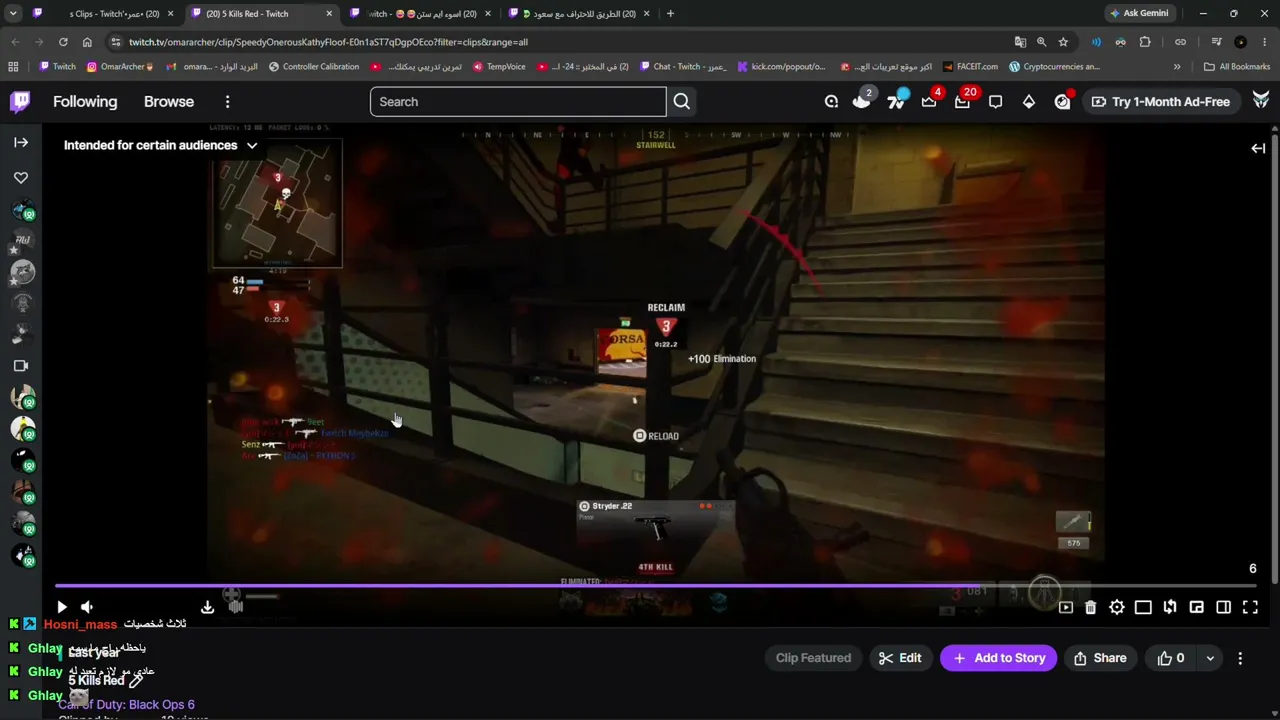Open the Whispers speech bubble icon
Screen dimensions: 1280x720
[x=996, y=101]
